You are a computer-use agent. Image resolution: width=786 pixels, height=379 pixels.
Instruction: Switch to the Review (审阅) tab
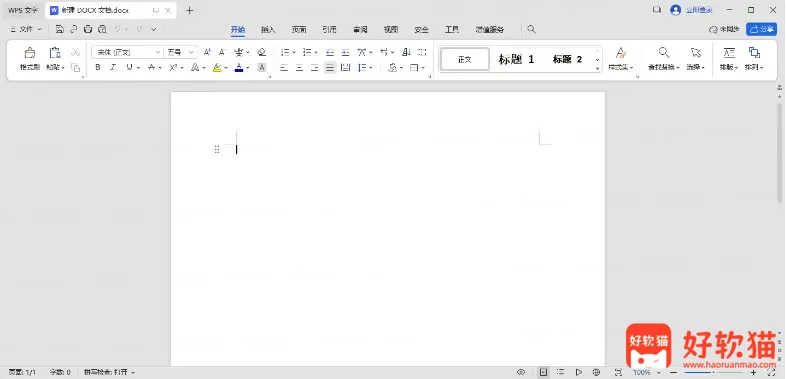360,30
